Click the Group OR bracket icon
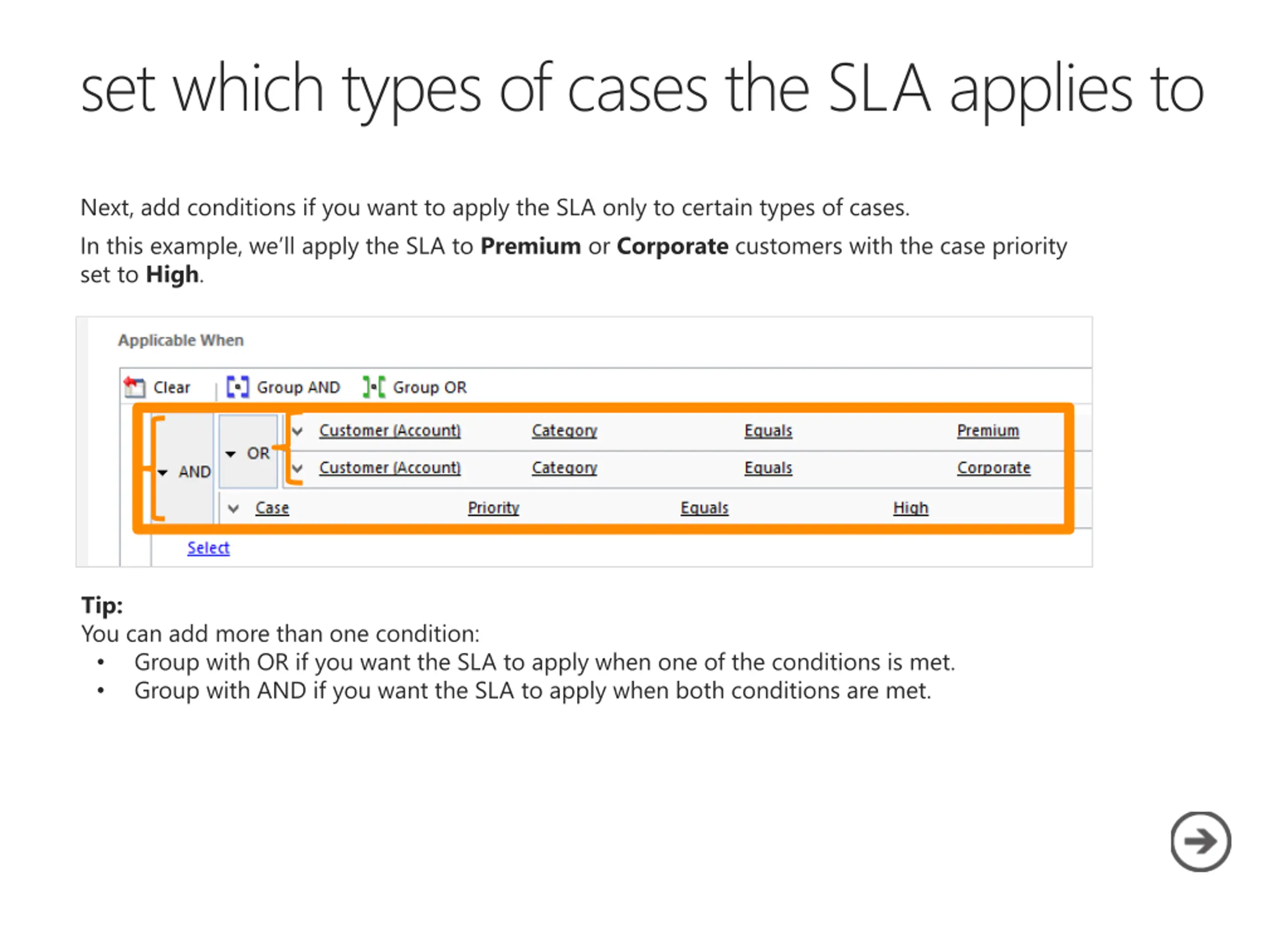 tap(374, 387)
